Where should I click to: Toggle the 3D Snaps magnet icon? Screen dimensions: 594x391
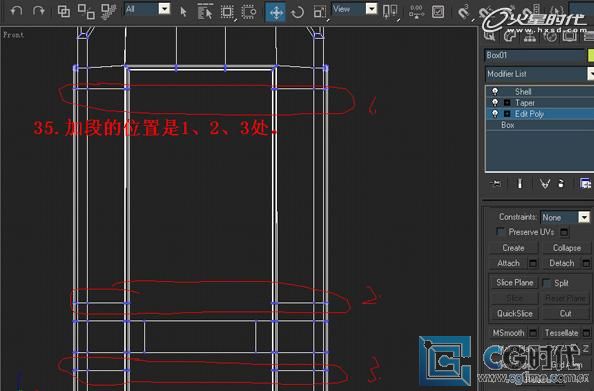[464, 11]
